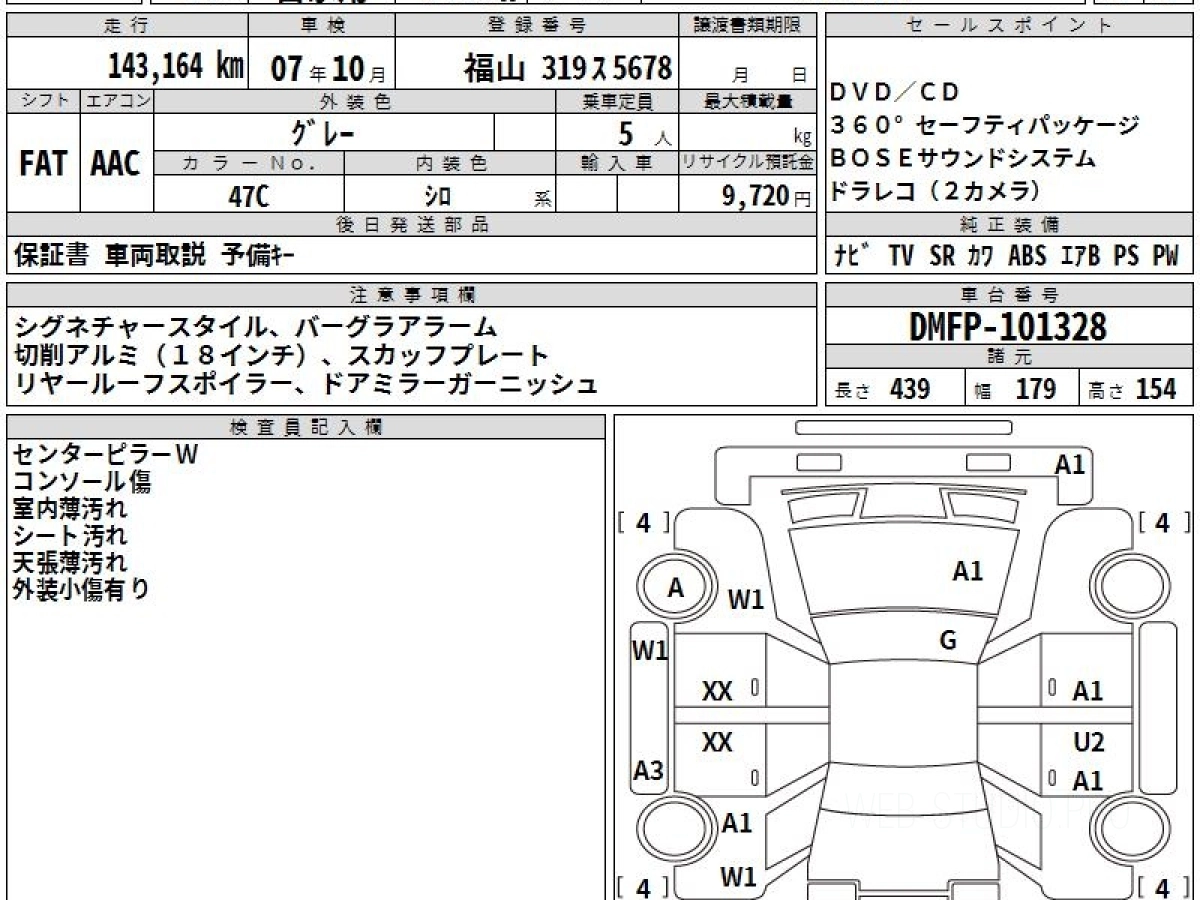
Task: Click the 登録番号 header cell
Action: (x=537, y=26)
